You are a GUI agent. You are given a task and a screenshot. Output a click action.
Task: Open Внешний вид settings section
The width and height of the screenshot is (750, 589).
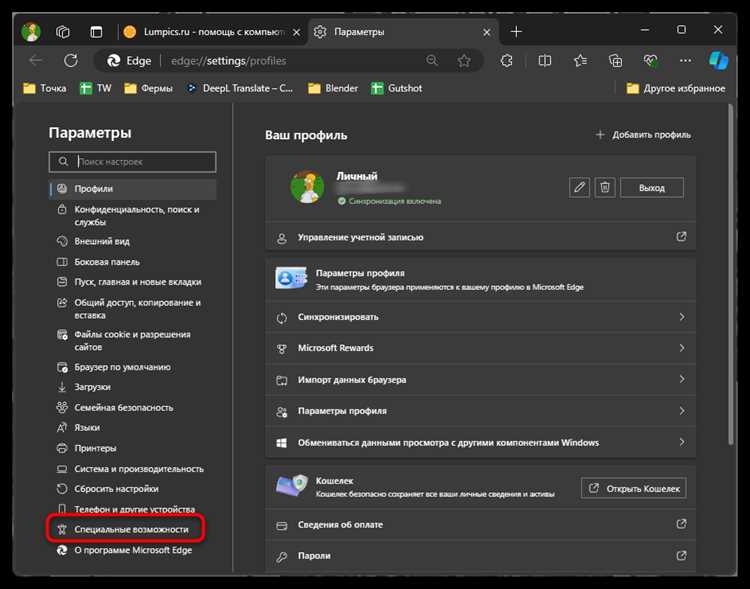(132, 241)
